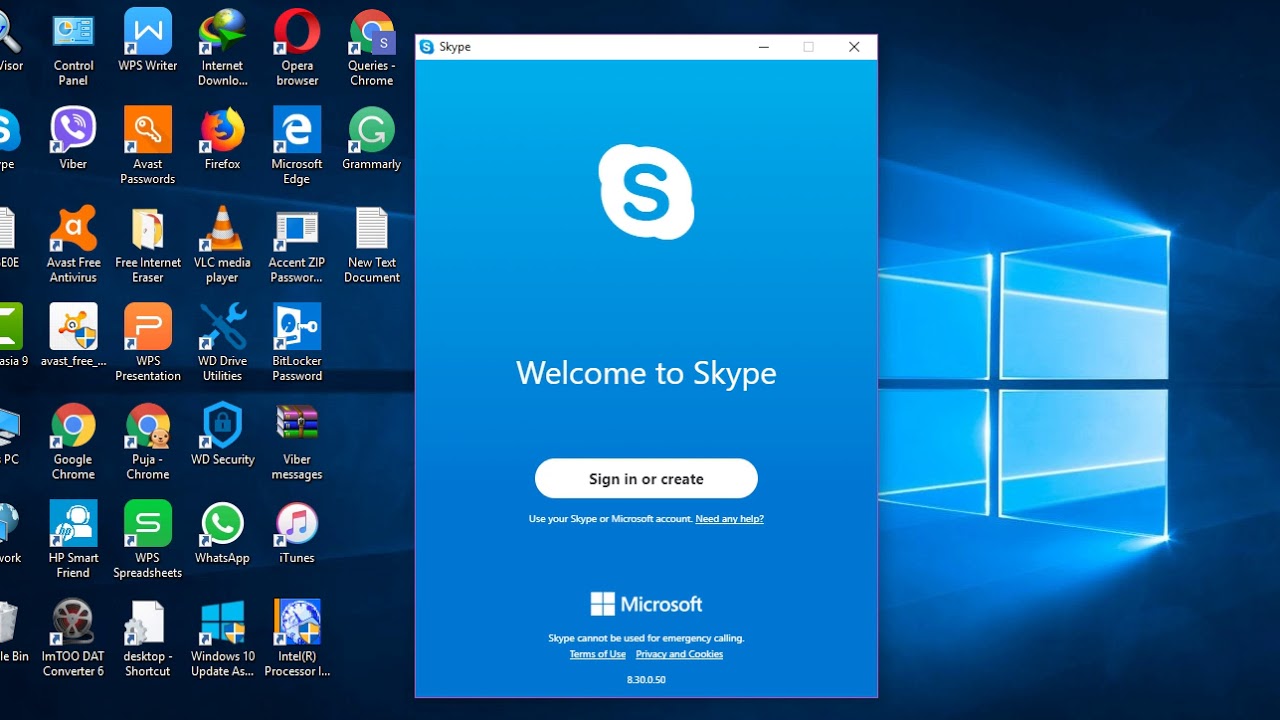Open the Need any help? link

point(729,519)
